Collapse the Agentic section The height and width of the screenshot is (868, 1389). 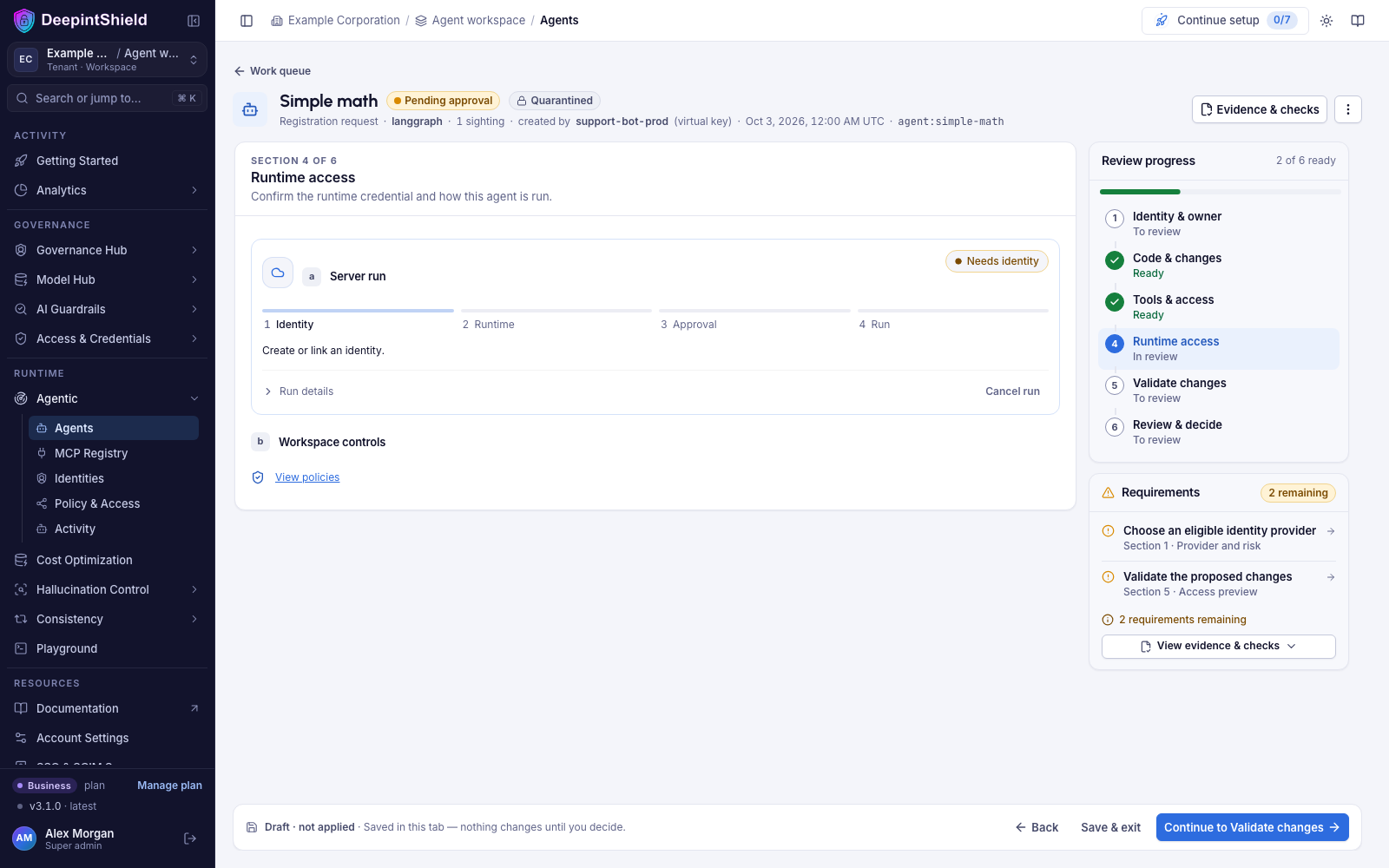pos(107,398)
